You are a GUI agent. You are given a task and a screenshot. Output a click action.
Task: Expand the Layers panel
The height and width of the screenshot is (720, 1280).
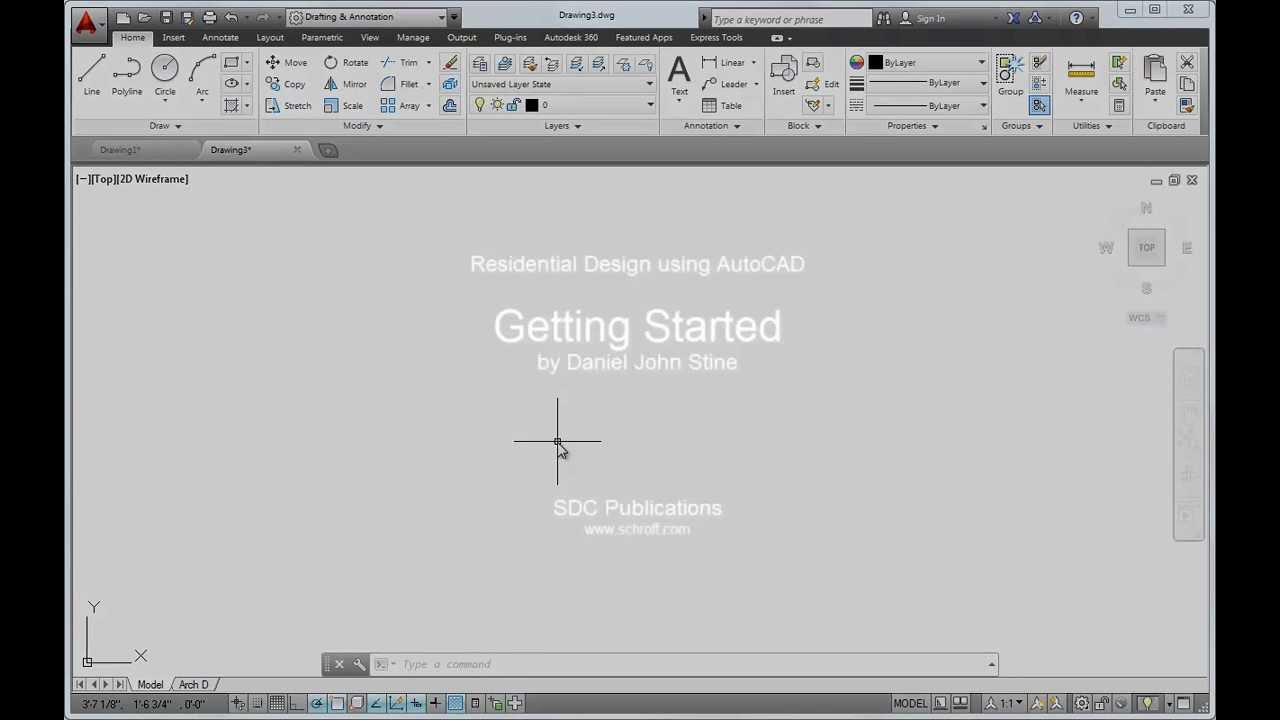click(x=562, y=126)
